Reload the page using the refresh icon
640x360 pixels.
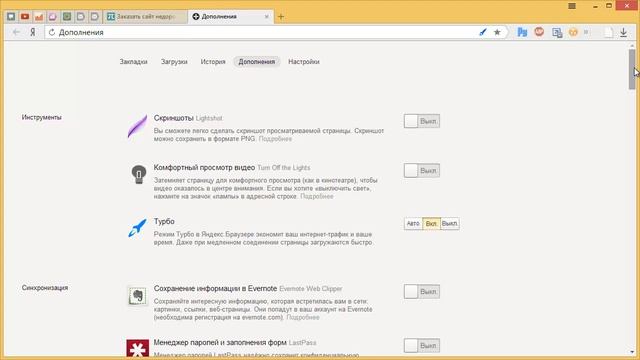click(52, 32)
